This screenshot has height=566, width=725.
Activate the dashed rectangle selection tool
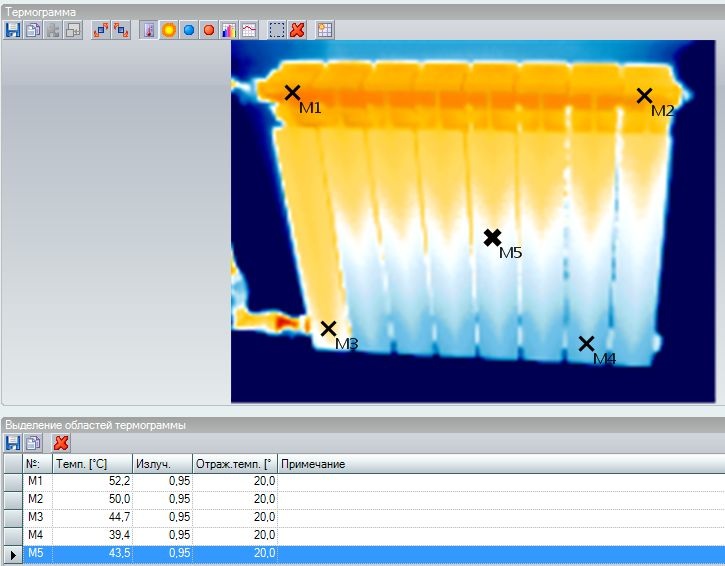coord(277,30)
